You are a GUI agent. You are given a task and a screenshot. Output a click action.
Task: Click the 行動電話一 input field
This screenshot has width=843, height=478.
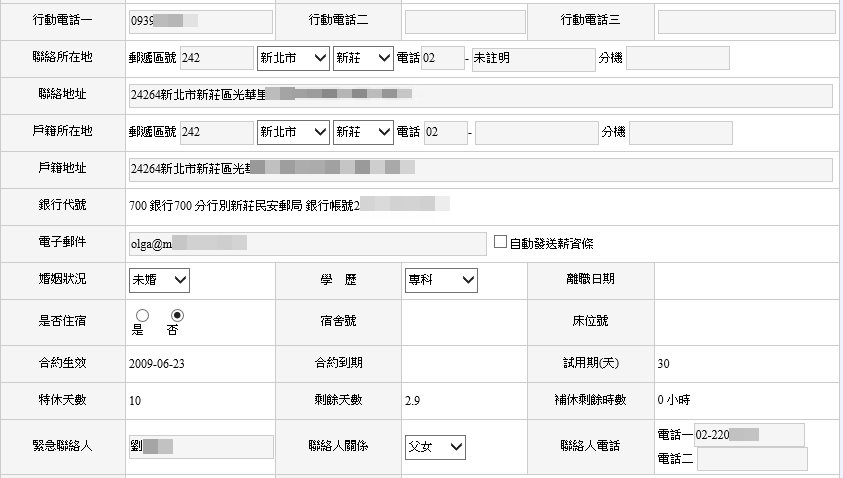(x=200, y=21)
